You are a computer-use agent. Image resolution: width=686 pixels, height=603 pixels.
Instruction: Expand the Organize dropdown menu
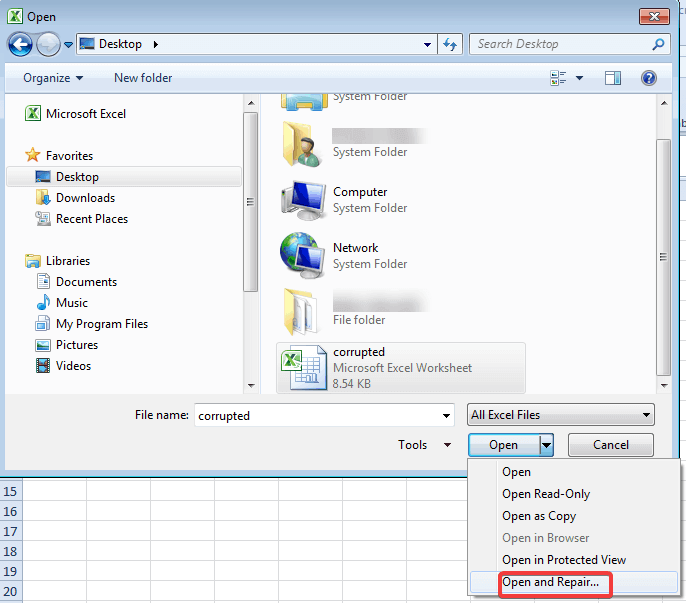(53, 78)
